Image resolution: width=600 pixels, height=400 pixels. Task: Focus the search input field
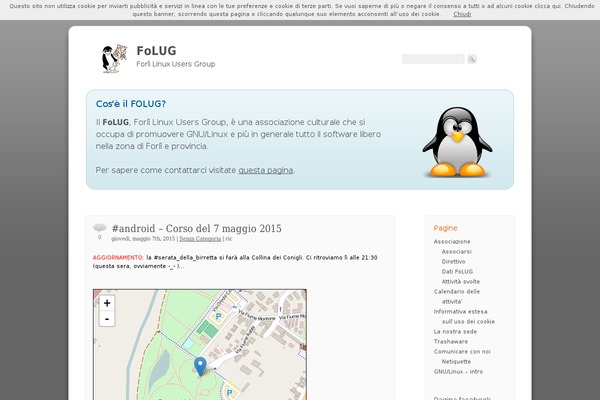(x=433, y=59)
